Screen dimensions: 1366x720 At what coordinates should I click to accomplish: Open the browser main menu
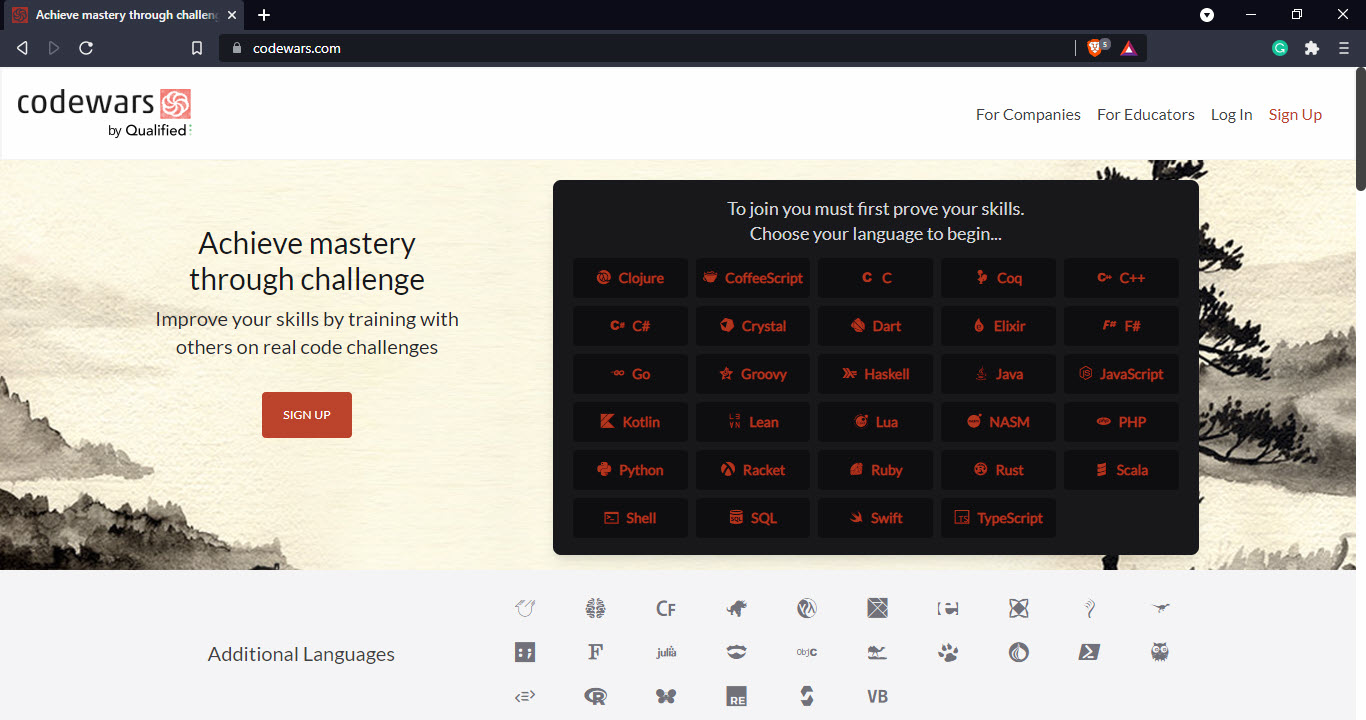(x=1344, y=48)
